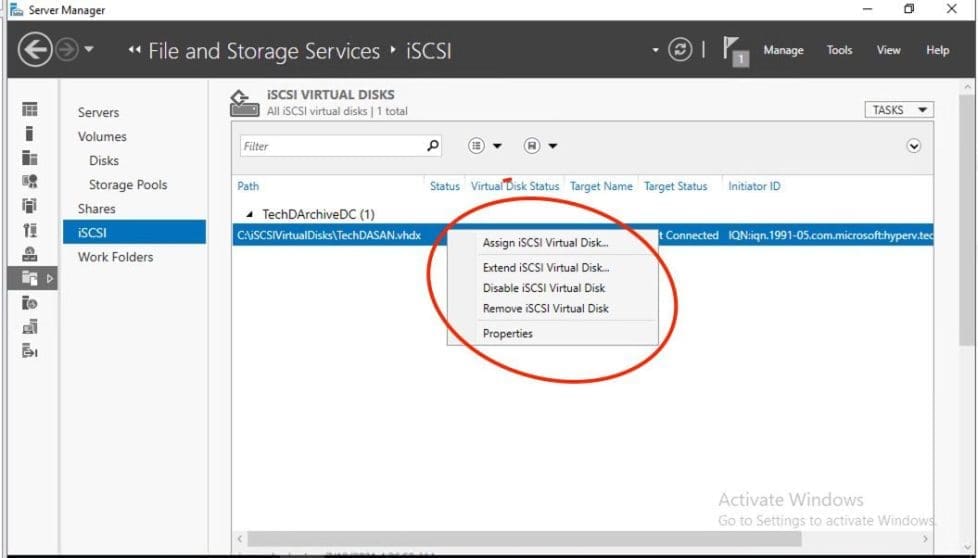Select the Local Server sidebar icon

(x=30, y=133)
